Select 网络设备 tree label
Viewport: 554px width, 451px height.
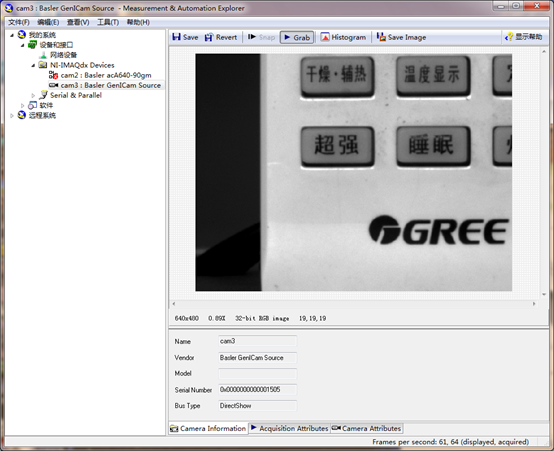(x=63, y=55)
